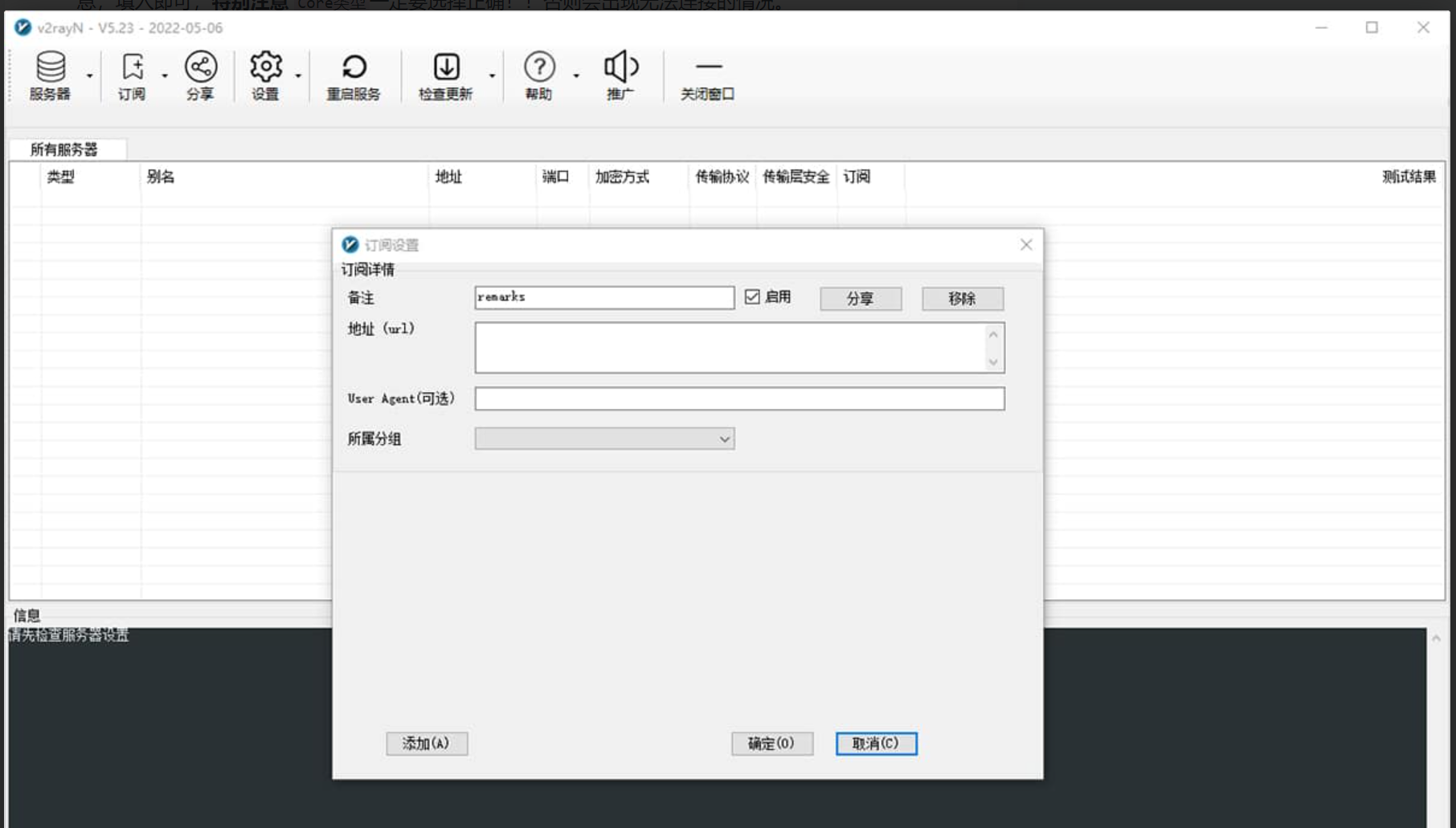
Task: Click the info panel scroll up arrow
Action: [1436, 638]
